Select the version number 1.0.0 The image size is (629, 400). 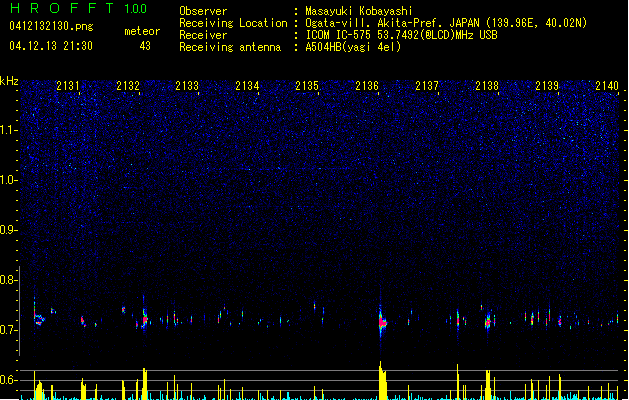136,9
